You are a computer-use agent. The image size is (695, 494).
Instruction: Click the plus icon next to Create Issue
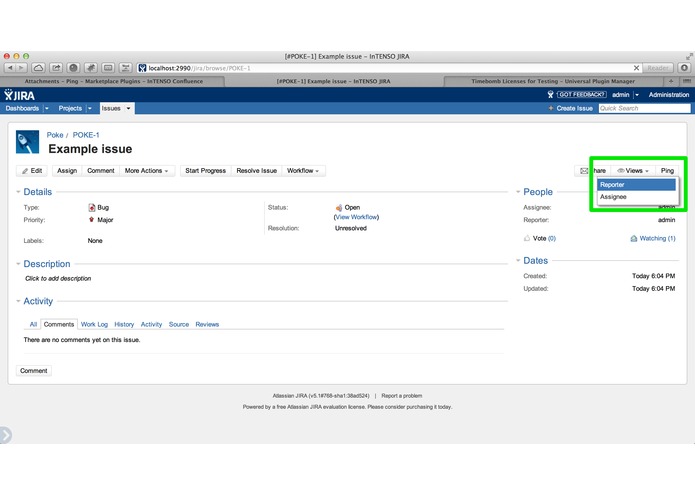click(551, 108)
